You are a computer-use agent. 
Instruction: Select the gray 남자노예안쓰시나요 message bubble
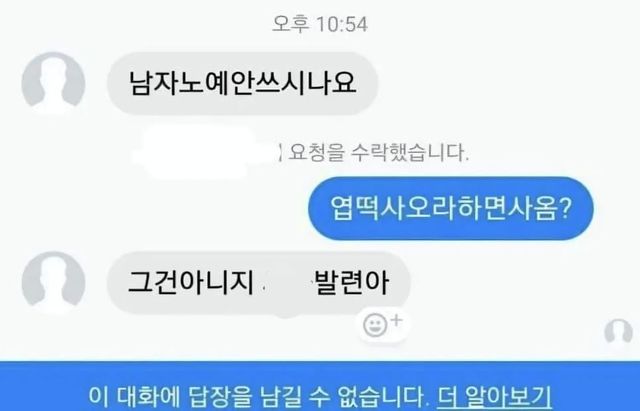pyautogui.click(x=242, y=84)
